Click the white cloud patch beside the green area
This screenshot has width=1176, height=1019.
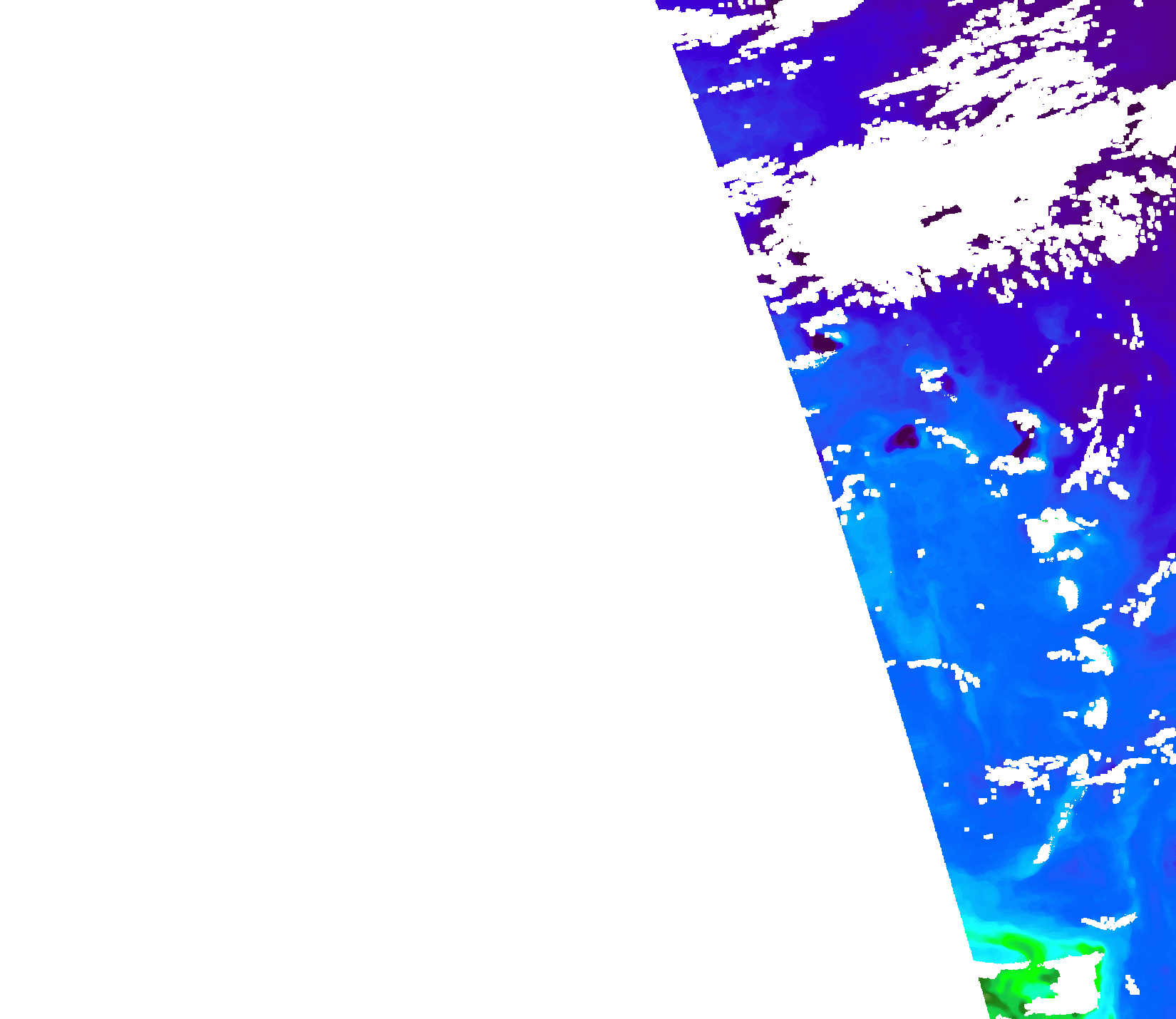pyautogui.click(x=1073, y=987)
